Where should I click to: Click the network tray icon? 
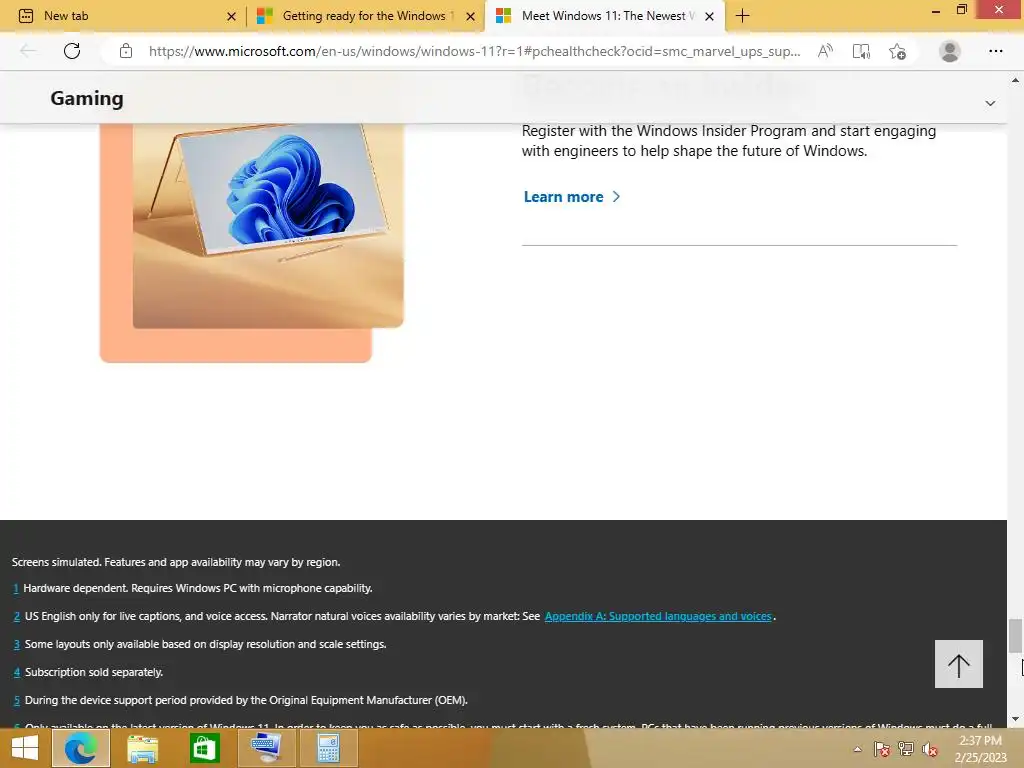(906, 749)
